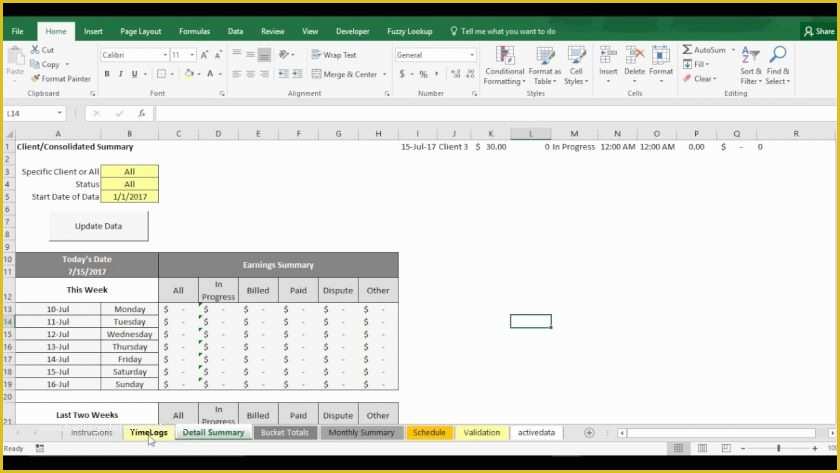Click the Insert Function fx icon
840x473 pixels.
[x=141, y=113]
